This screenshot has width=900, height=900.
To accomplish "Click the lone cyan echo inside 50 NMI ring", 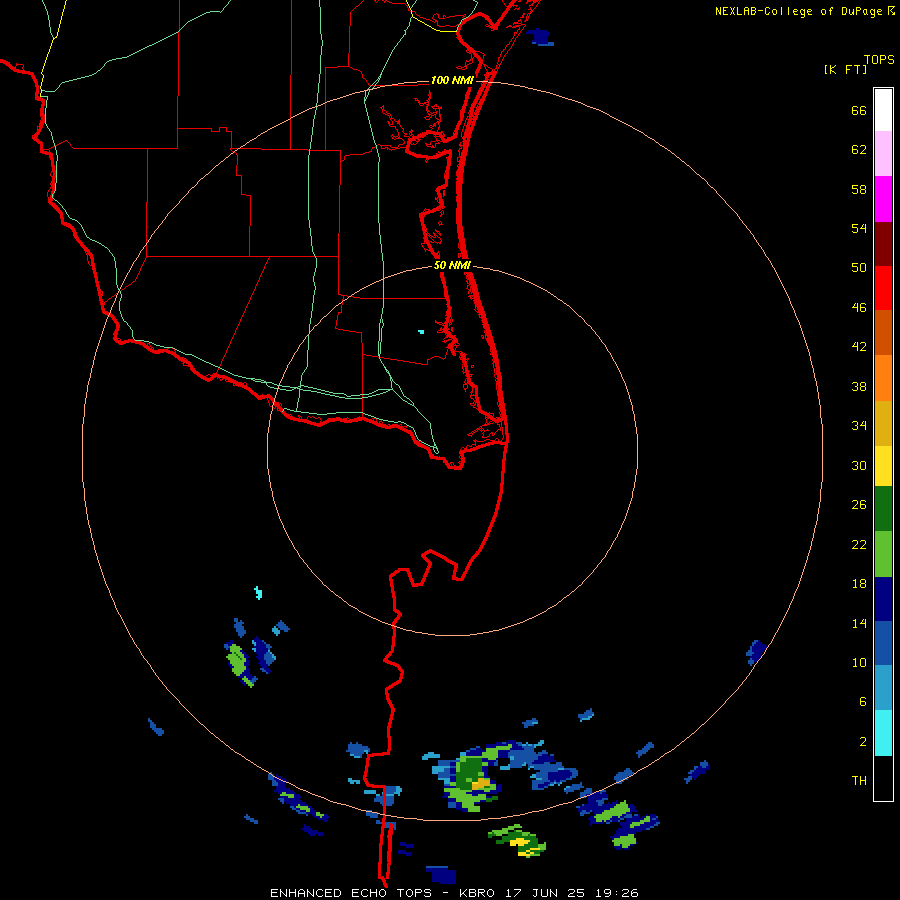I will click(x=421, y=332).
